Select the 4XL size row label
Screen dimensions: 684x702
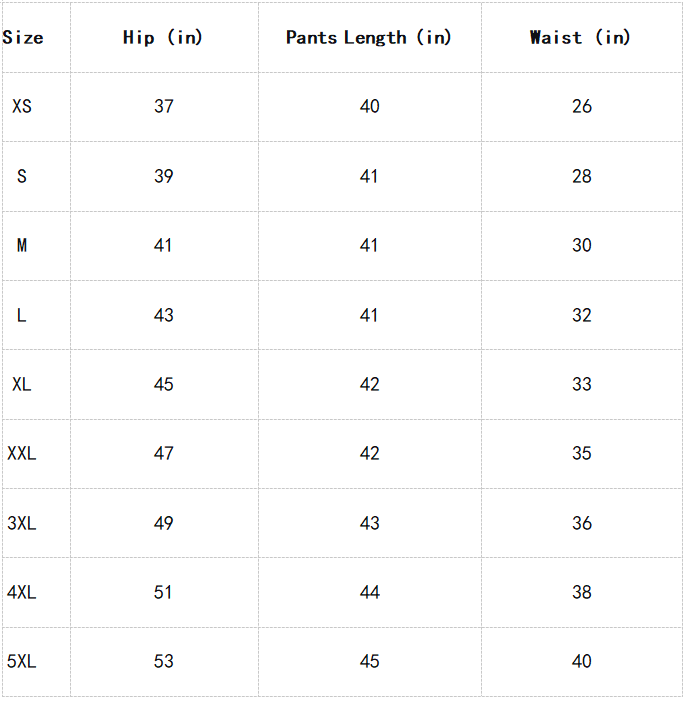click(22, 592)
